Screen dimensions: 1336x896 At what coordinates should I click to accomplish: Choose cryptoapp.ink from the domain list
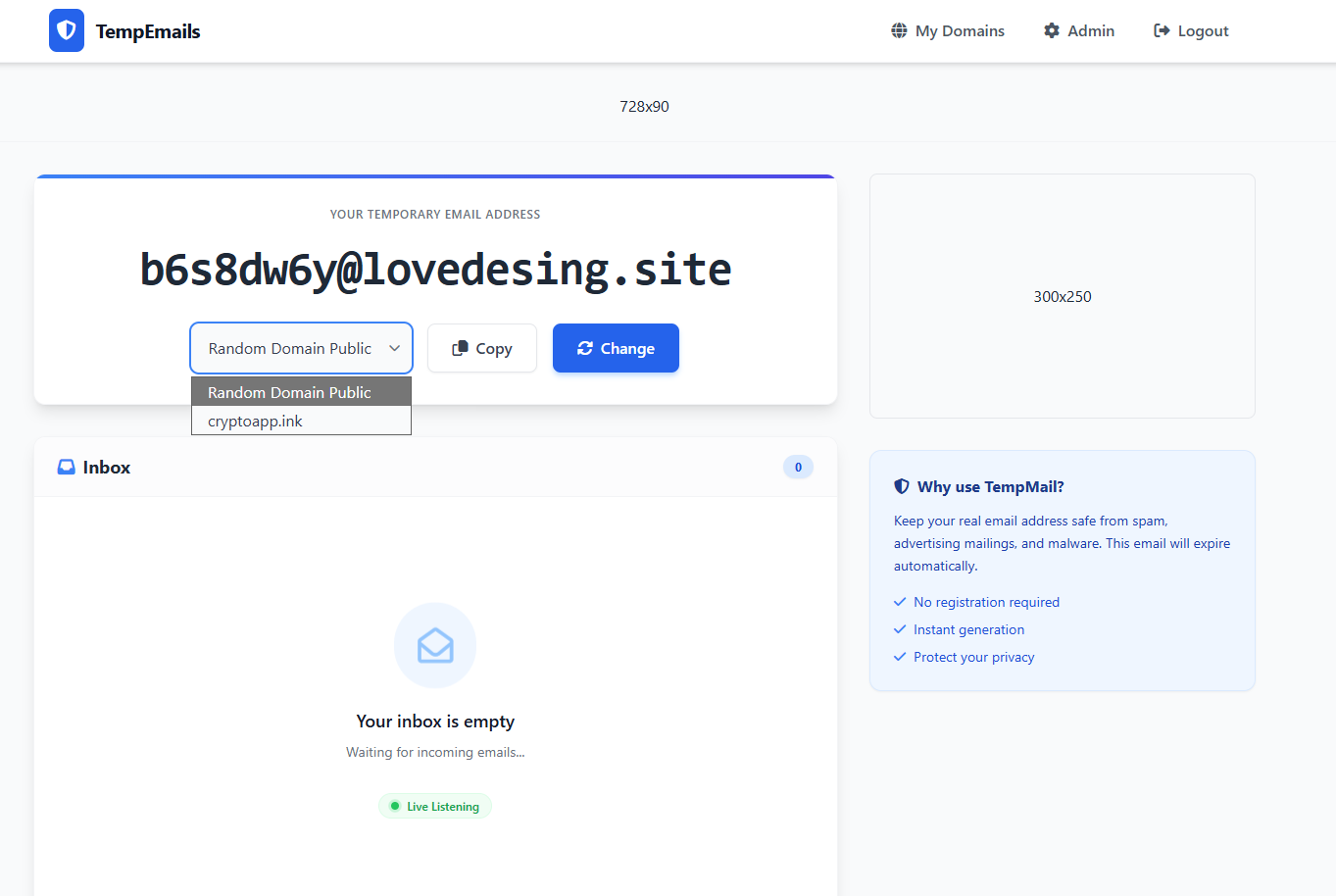[256, 421]
